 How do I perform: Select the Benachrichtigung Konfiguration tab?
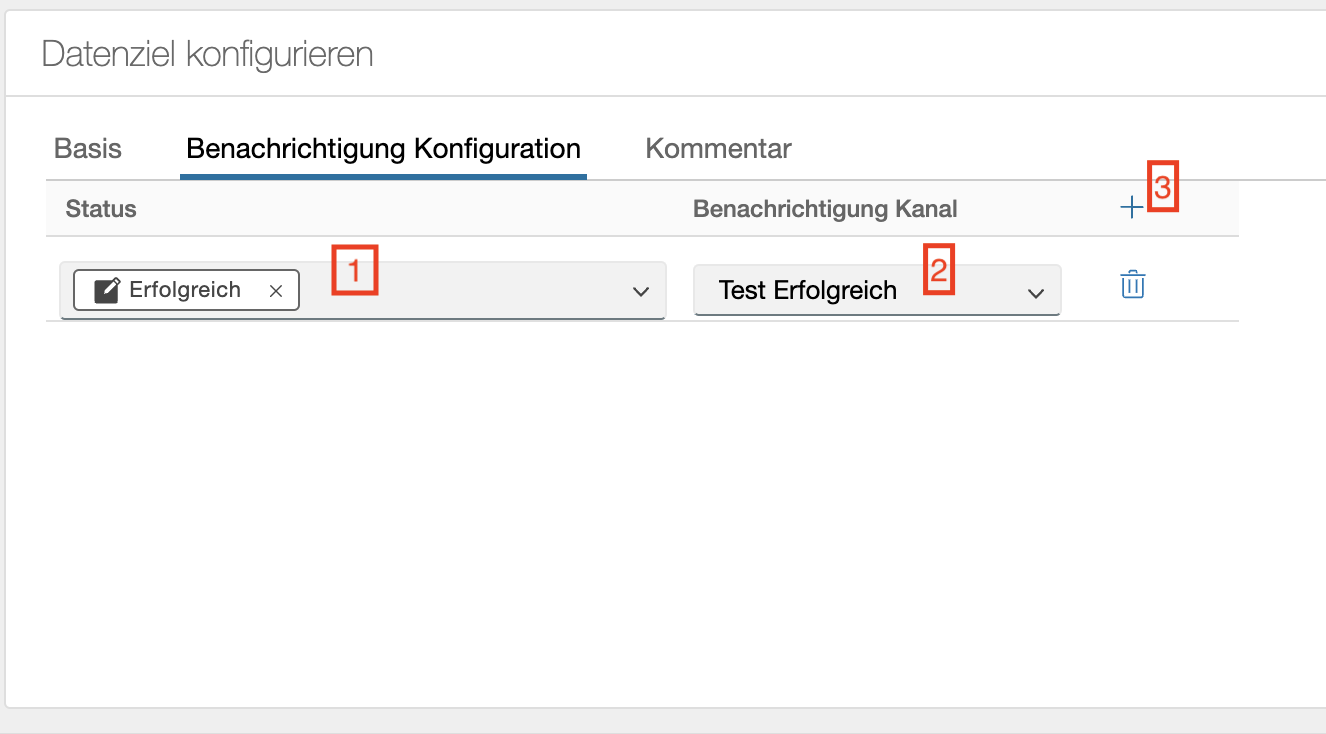pos(382,148)
